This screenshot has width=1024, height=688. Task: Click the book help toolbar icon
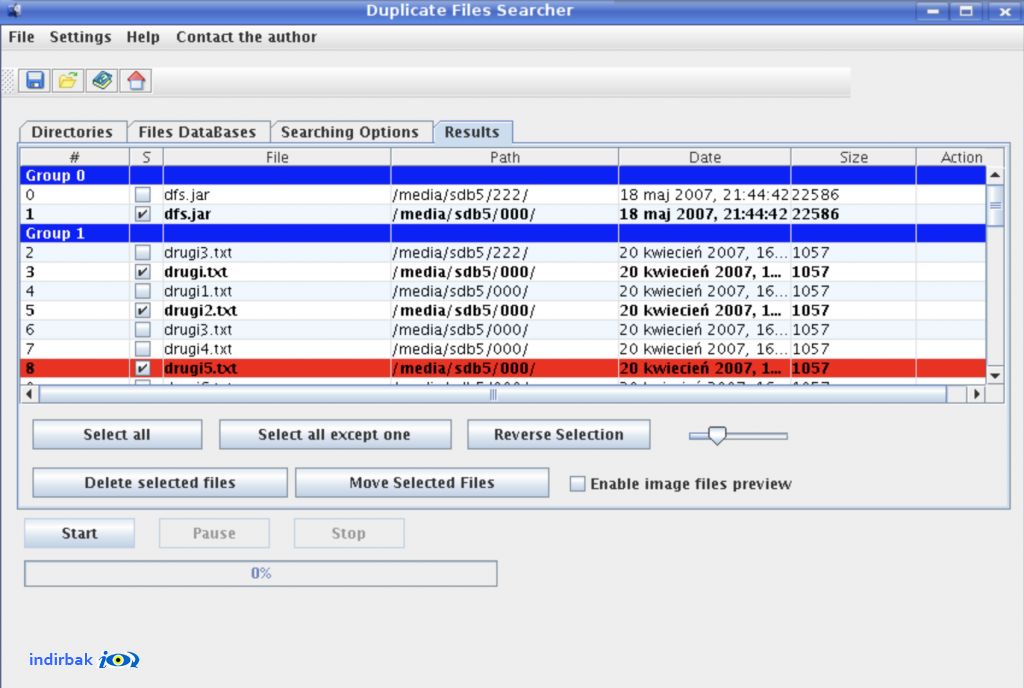pyautogui.click(x=102, y=80)
